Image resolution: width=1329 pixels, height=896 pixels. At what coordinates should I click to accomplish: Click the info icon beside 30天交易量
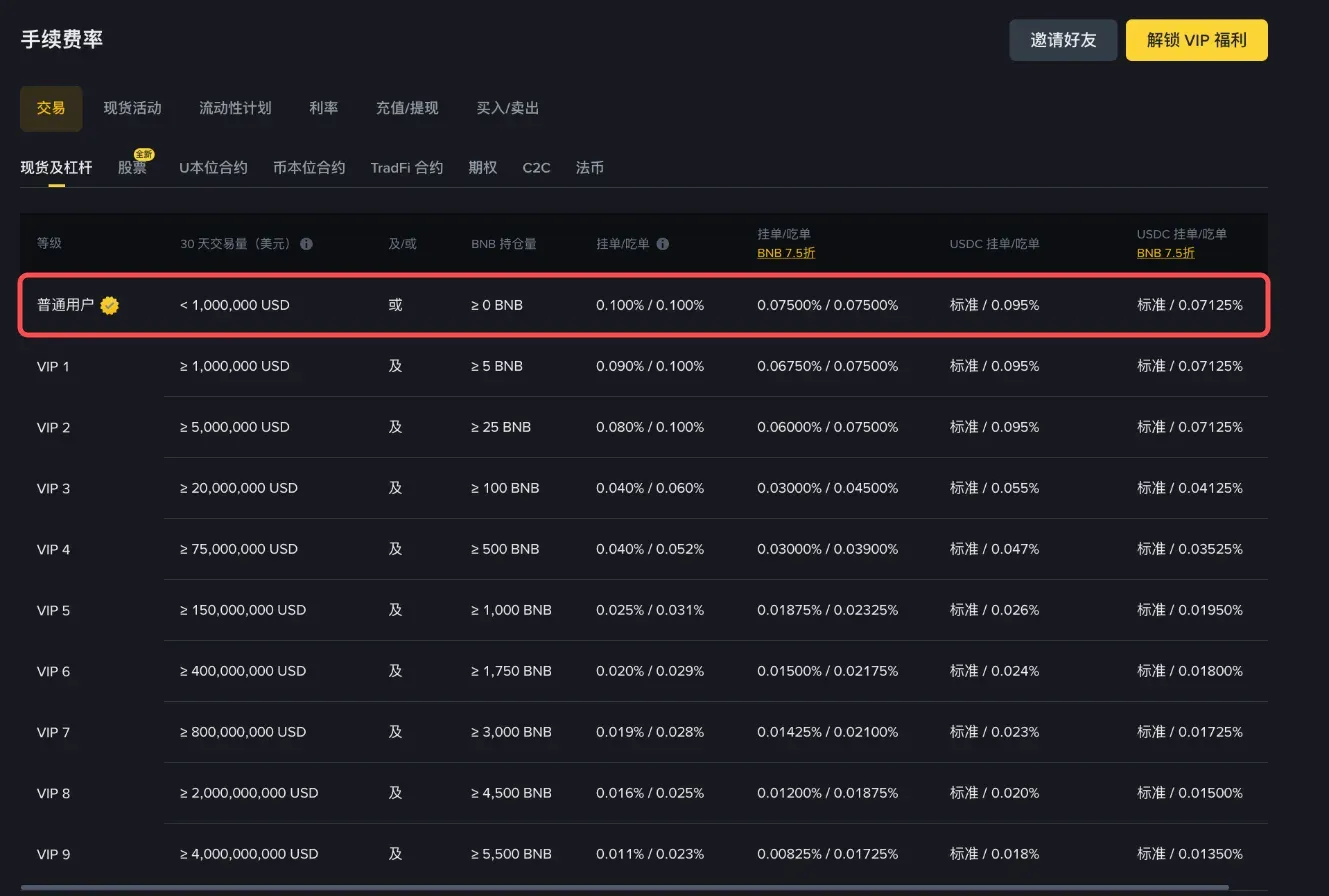coord(306,243)
